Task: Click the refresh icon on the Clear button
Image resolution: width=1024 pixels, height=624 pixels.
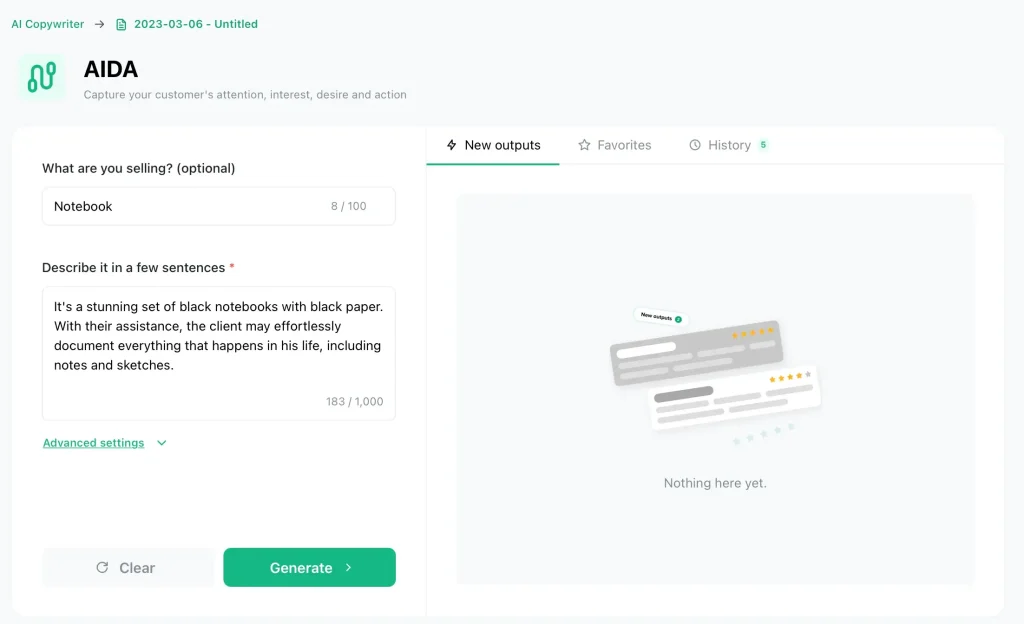Action: tap(102, 568)
